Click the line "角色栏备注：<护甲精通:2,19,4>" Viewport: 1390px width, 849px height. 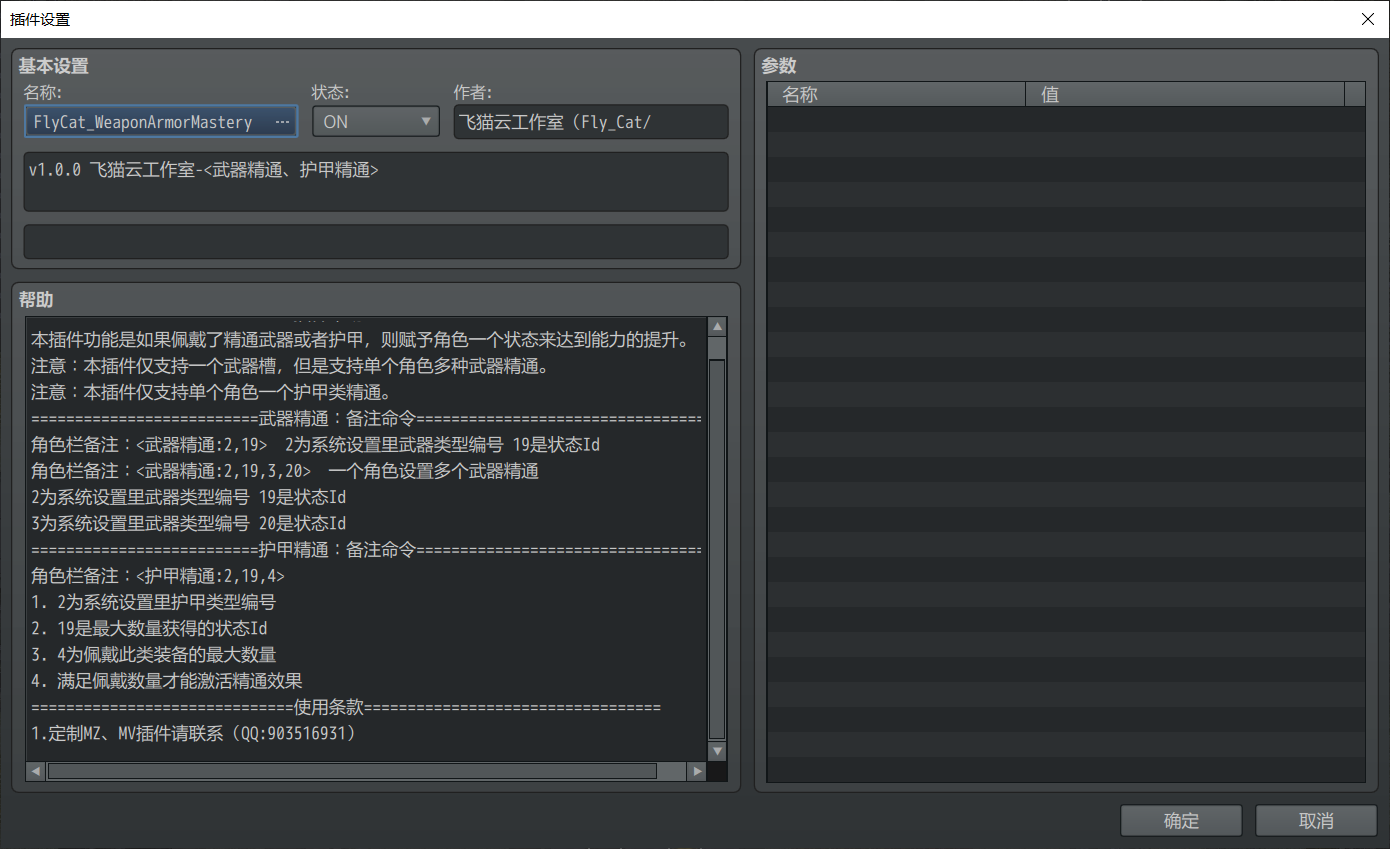click(158, 576)
